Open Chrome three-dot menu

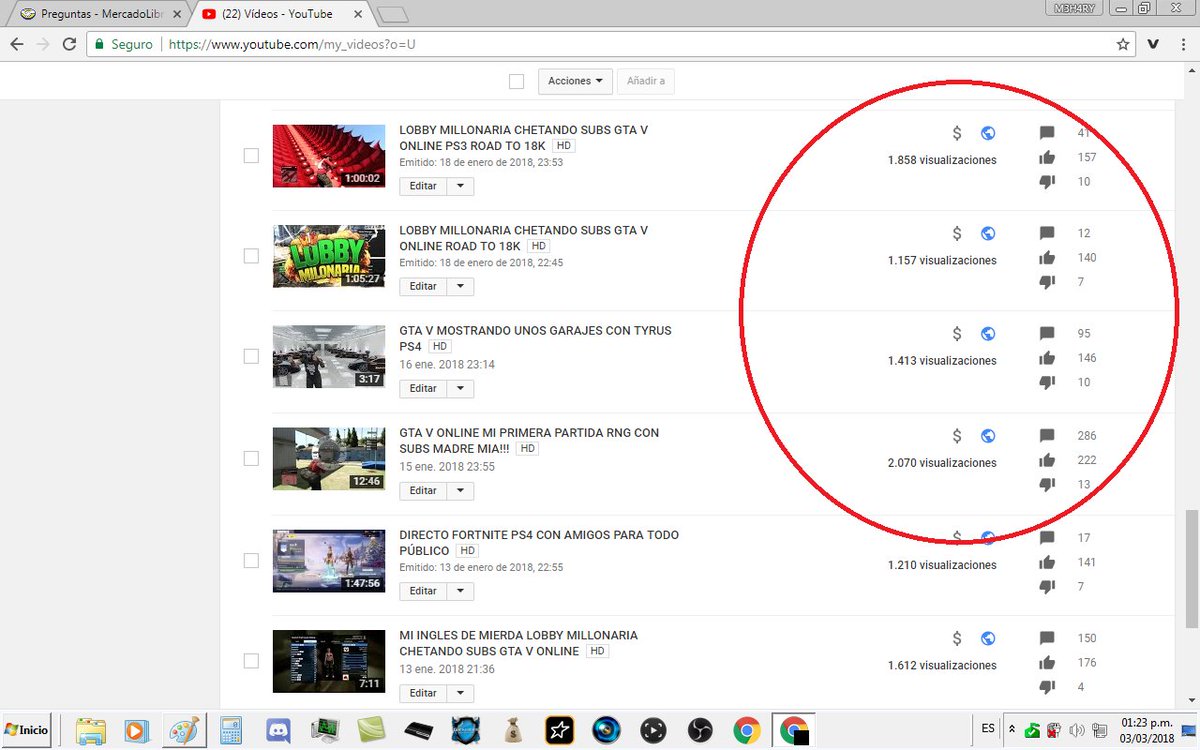[1183, 44]
